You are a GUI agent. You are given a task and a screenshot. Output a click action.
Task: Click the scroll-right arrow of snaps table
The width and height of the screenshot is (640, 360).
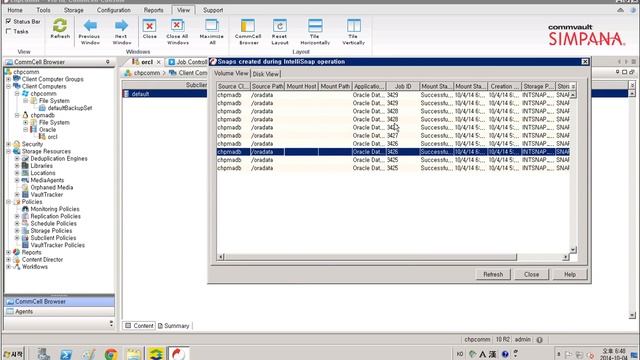(x=565, y=257)
